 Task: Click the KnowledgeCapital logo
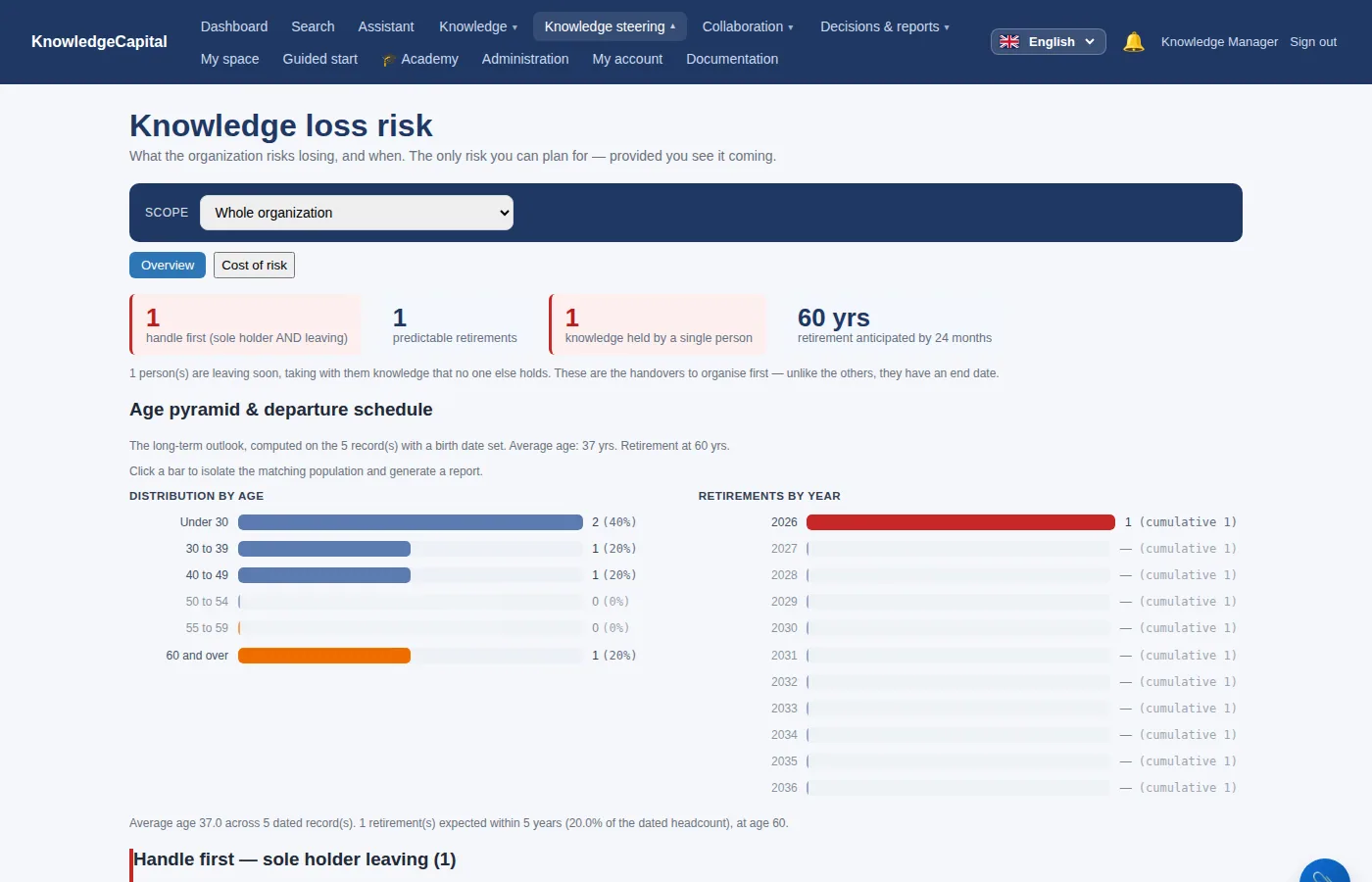pos(99,42)
